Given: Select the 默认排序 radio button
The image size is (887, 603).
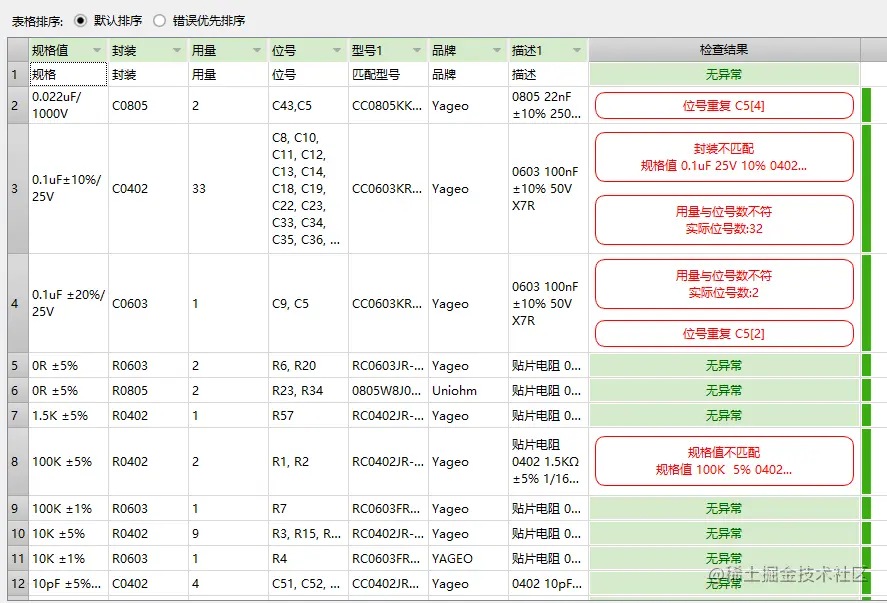Looking at the screenshot, I should tap(80, 21).
